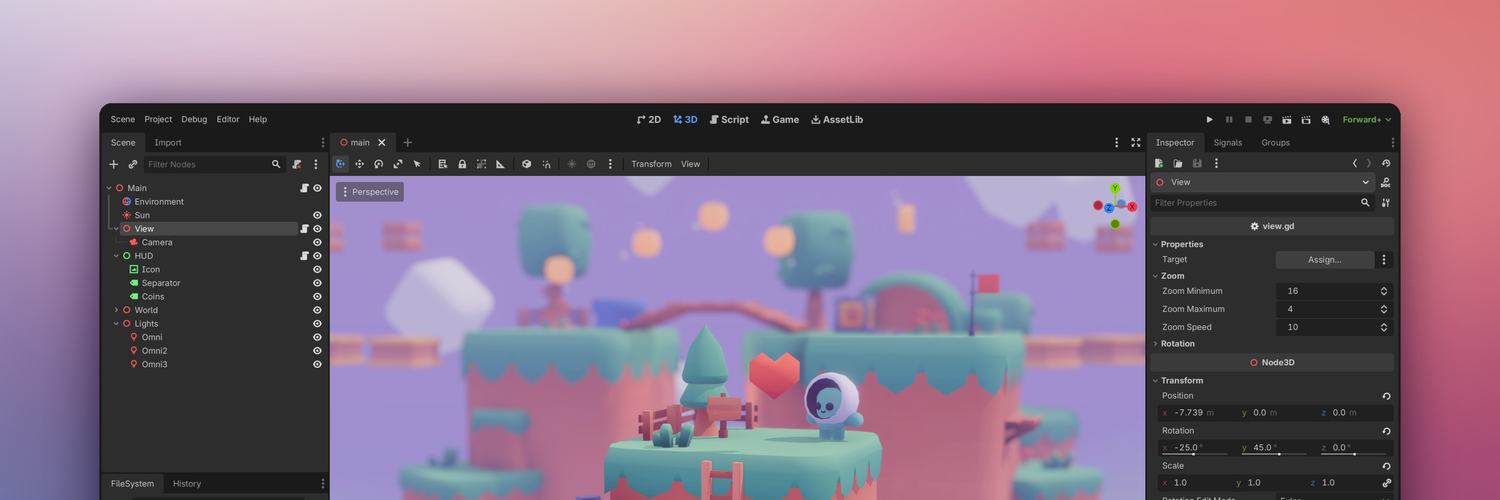Click the Run current scene clapper icon
Screen dimensions: 1500x500
click(1287, 119)
